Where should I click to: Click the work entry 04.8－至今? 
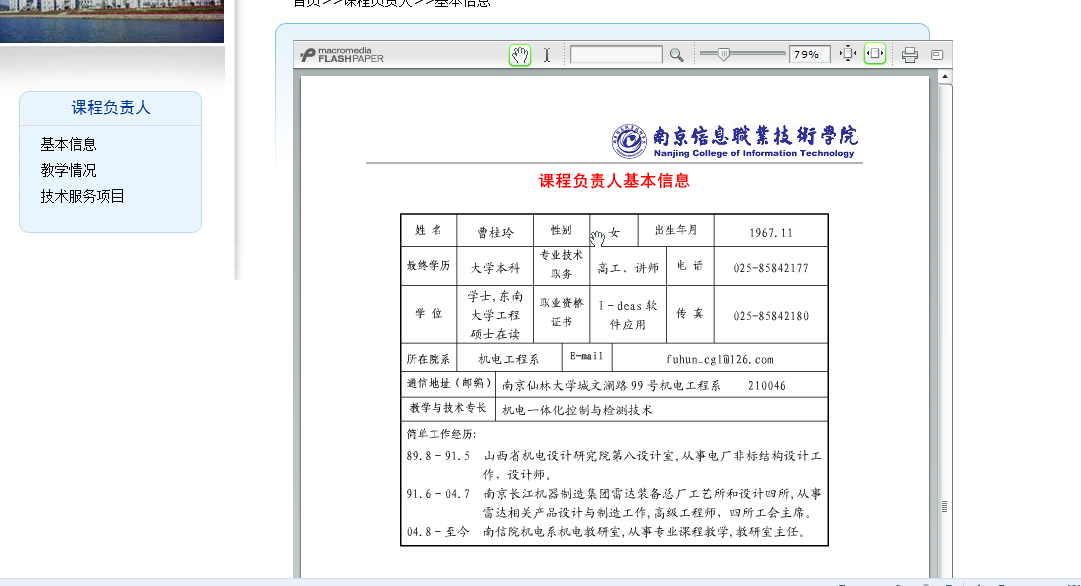(x=438, y=532)
